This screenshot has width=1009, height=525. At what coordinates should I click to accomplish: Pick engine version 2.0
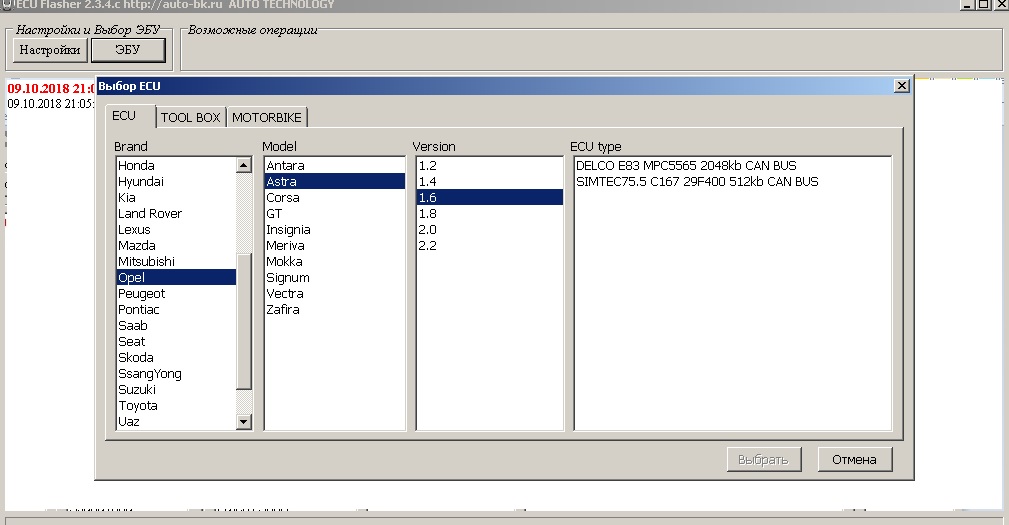pos(490,230)
